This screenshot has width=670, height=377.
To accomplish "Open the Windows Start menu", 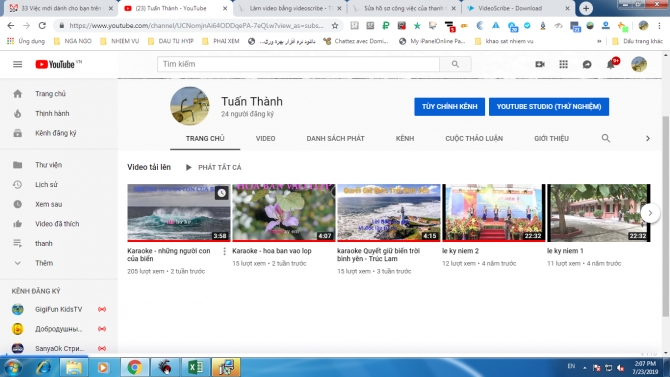I will (x=13, y=367).
